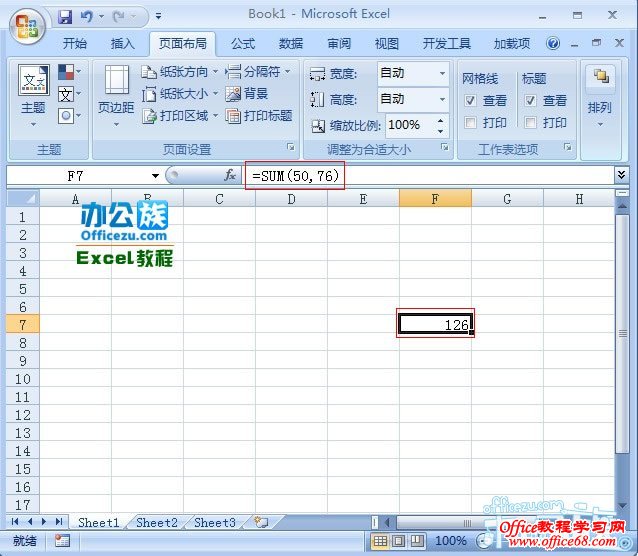The width and height of the screenshot is (638, 556).
Task: Switch to Normal view in status bar
Action: point(380,541)
